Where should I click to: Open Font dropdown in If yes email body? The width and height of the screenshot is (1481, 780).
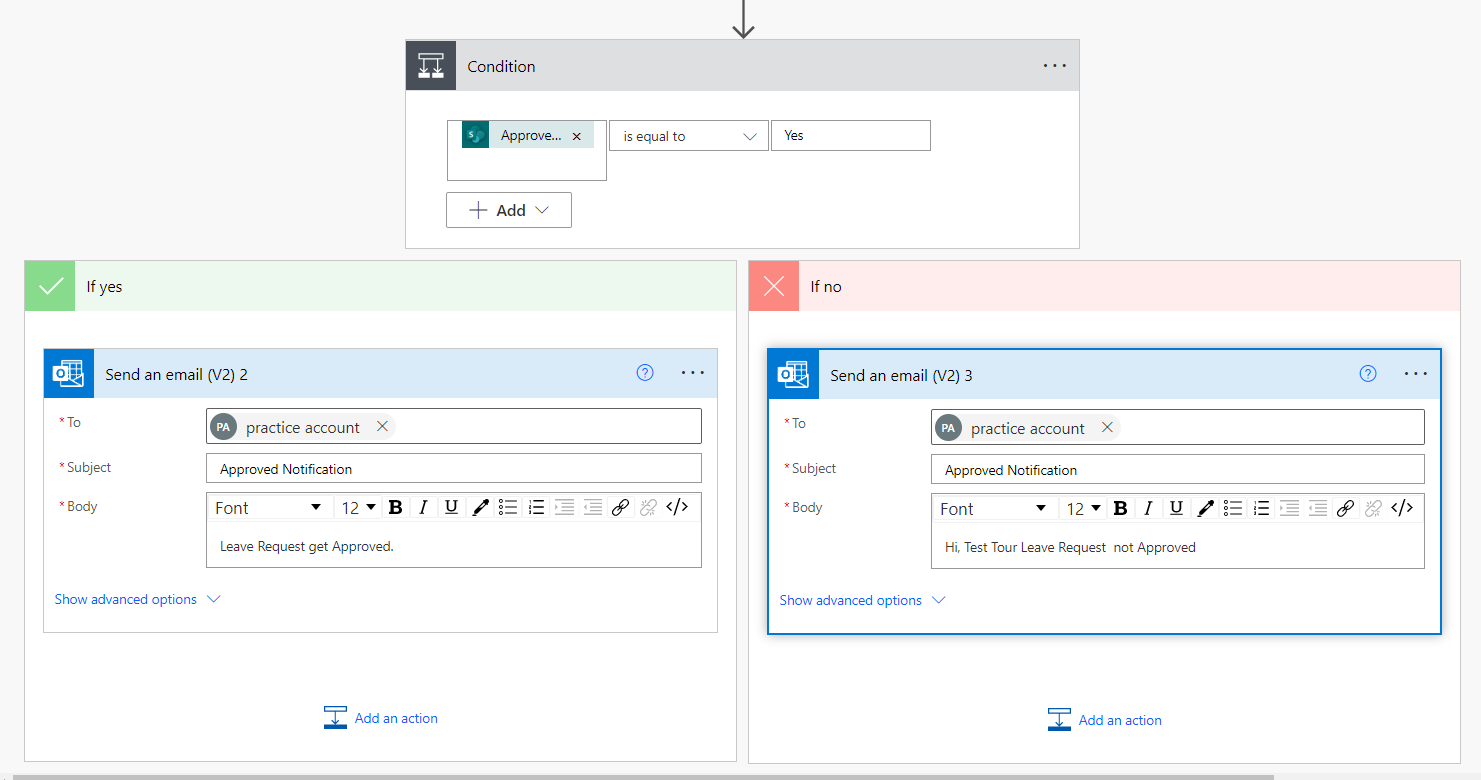[268, 507]
